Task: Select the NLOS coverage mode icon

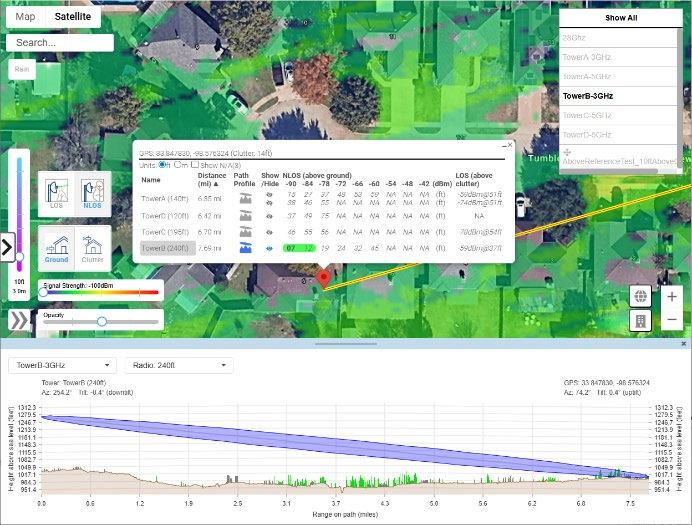Action: tap(92, 191)
